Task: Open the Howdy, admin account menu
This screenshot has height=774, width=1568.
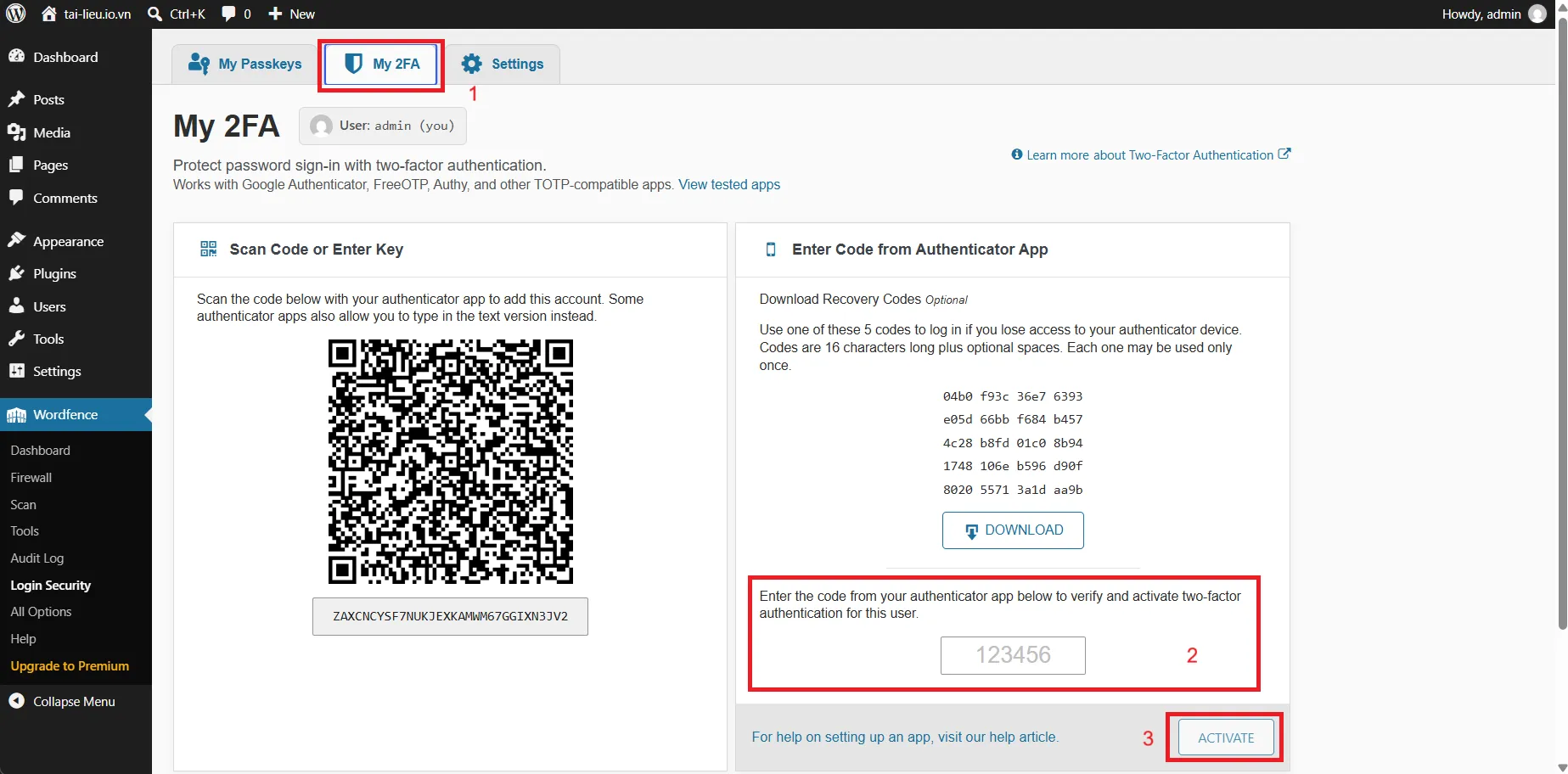Action: (x=1493, y=14)
